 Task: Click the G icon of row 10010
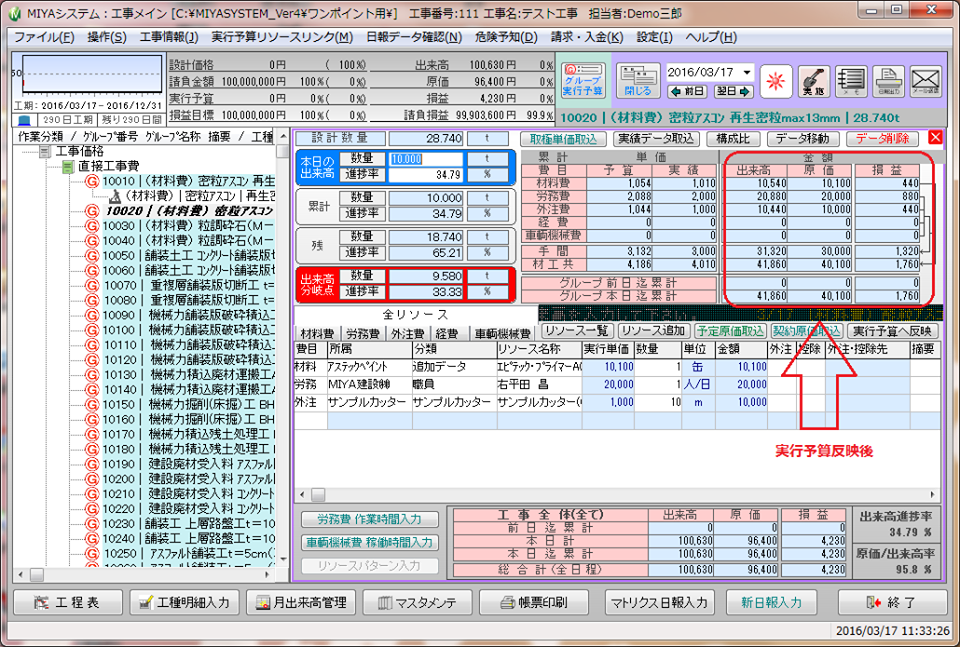point(92,181)
